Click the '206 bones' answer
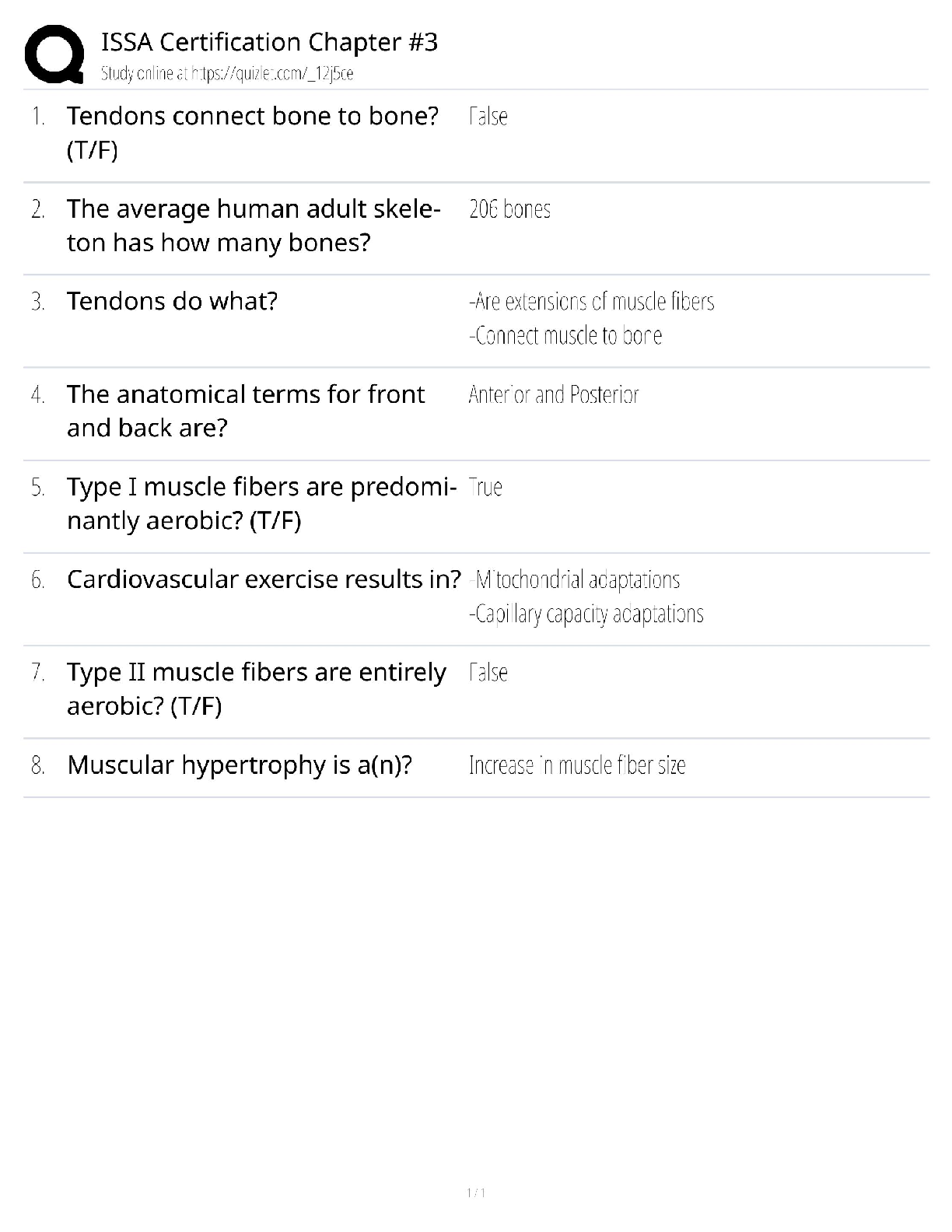Image resolution: width=952 pixels, height=1232 pixels. click(x=509, y=209)
